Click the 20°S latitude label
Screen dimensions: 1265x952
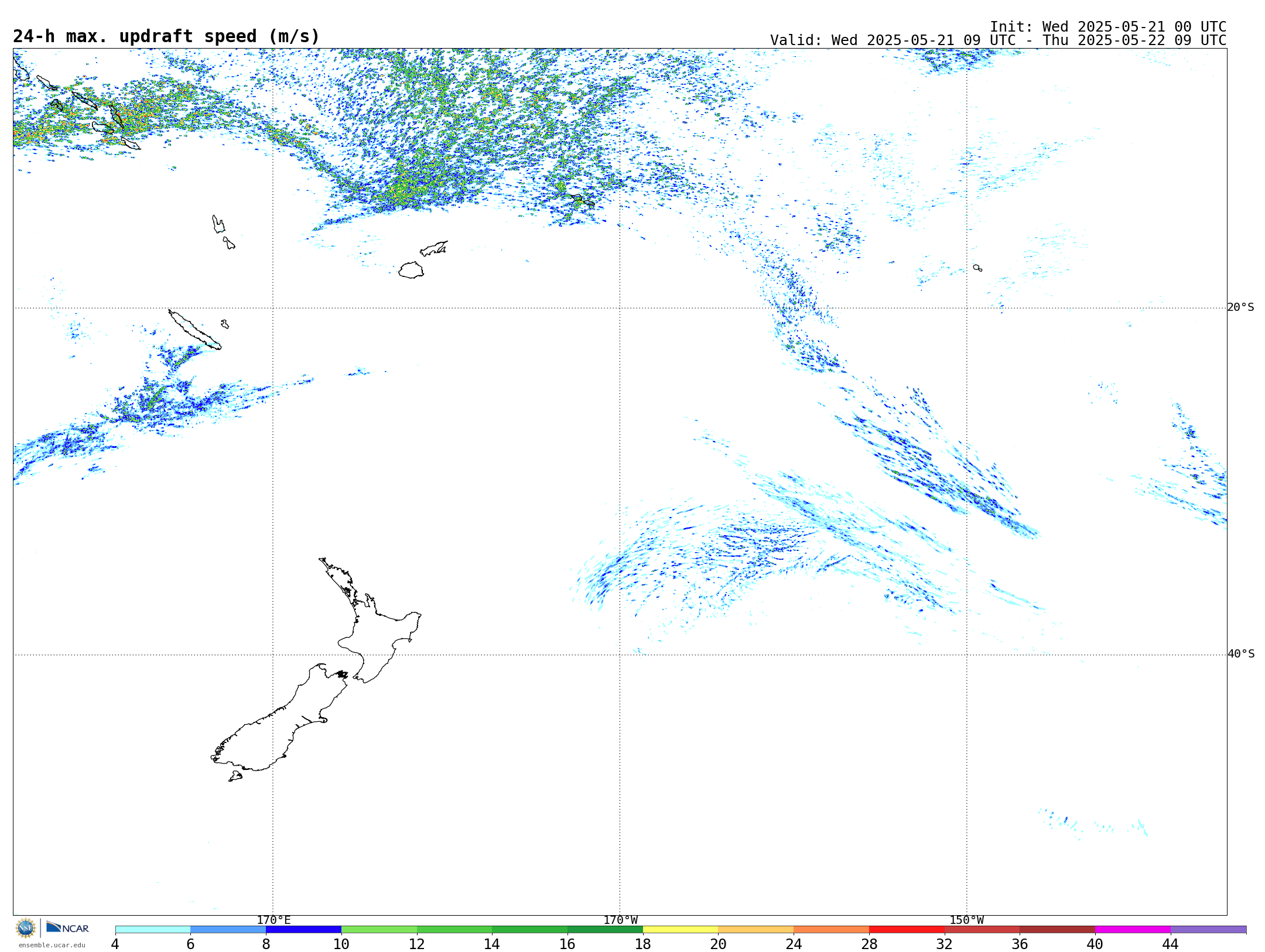pyautogui.click(x=1240, y=307)
